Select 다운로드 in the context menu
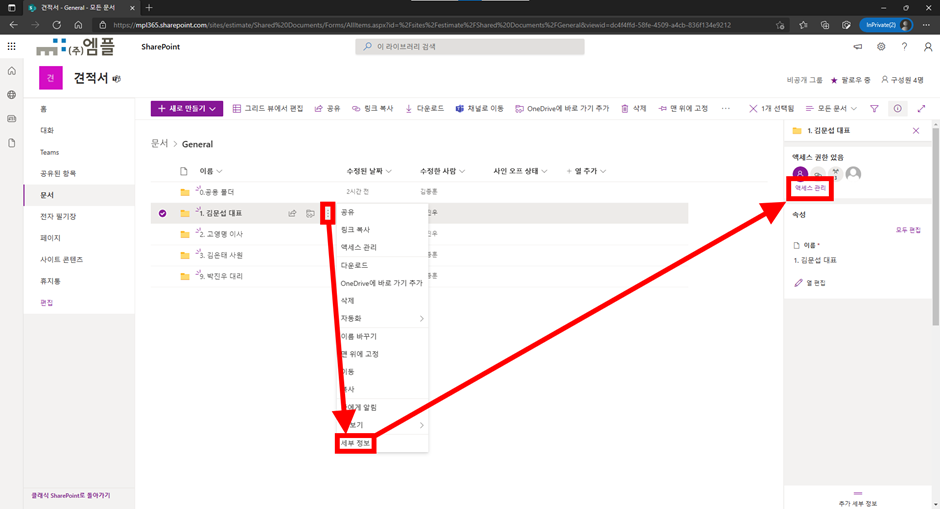 [382, 265]
